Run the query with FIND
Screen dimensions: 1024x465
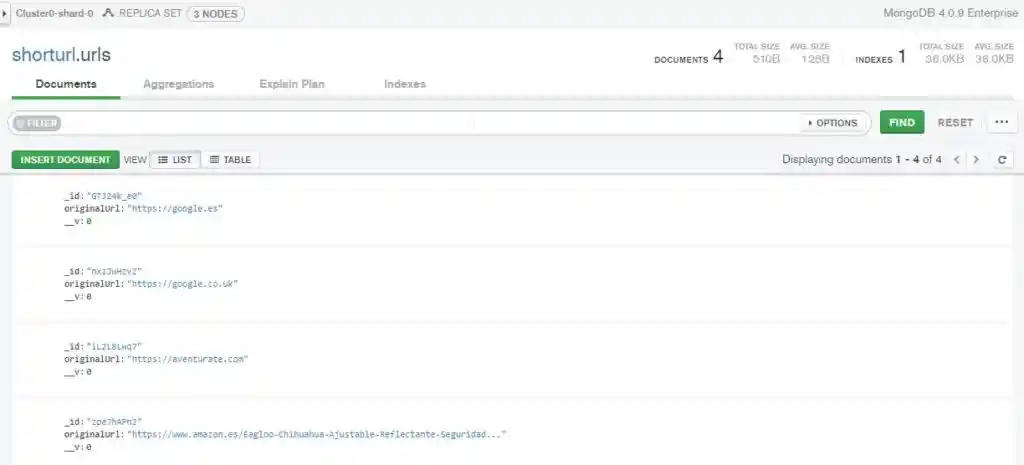pos(902,122)
